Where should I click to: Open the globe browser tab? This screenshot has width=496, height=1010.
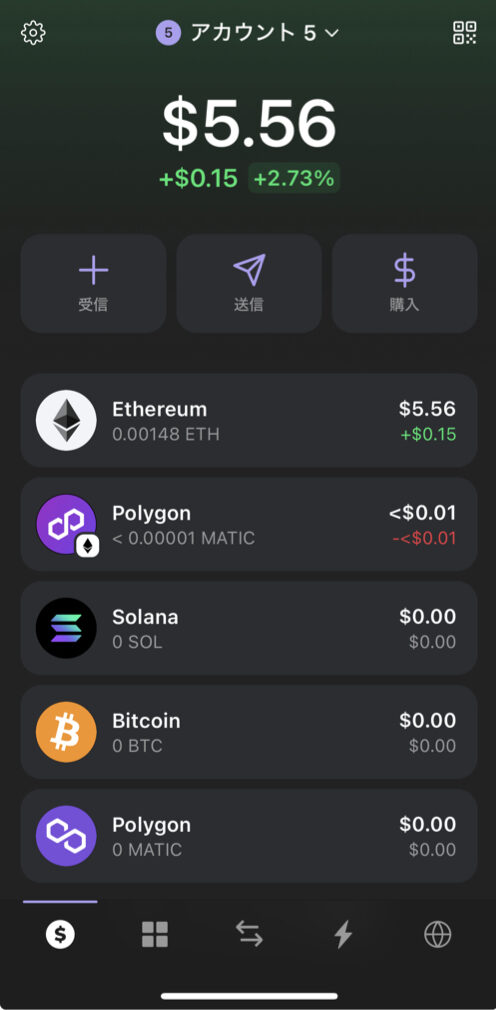tap(437, 934)
